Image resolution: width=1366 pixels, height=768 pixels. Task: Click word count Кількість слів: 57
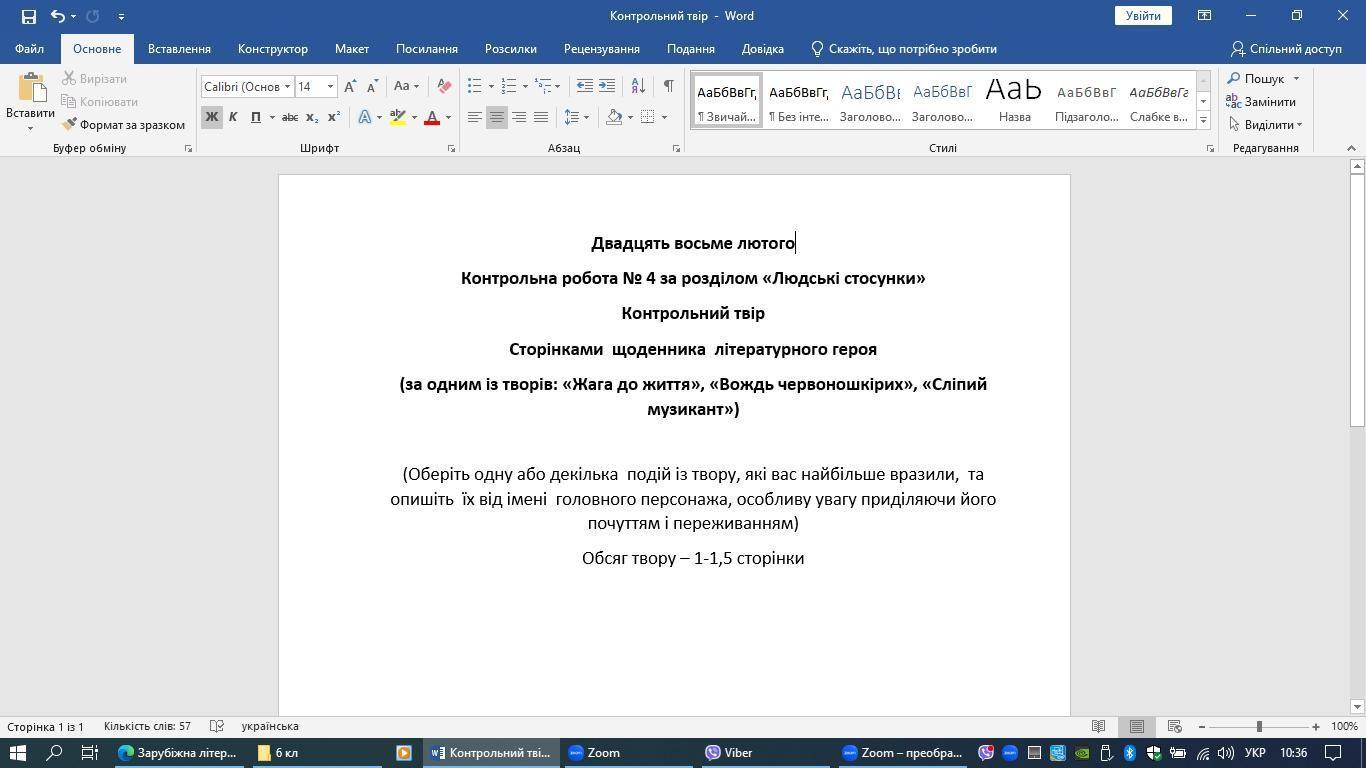pos(147,726)
